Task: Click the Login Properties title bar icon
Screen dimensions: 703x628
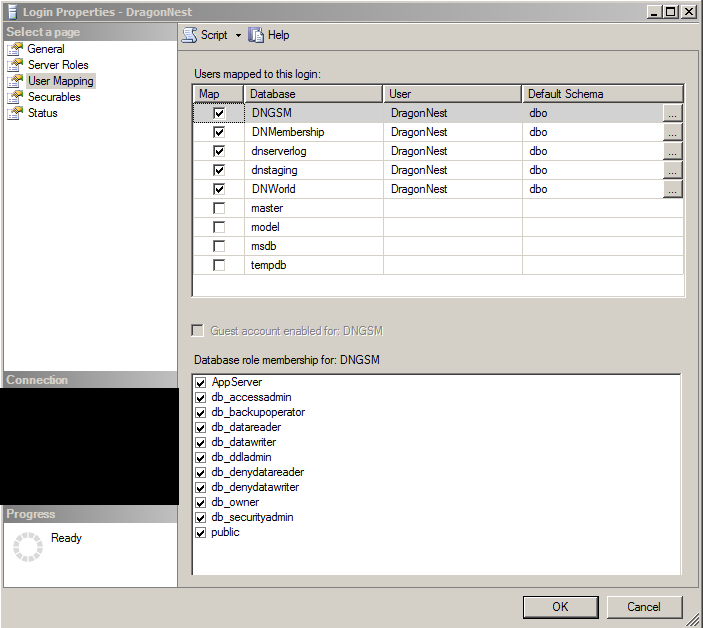Action: tap(13, 12)
